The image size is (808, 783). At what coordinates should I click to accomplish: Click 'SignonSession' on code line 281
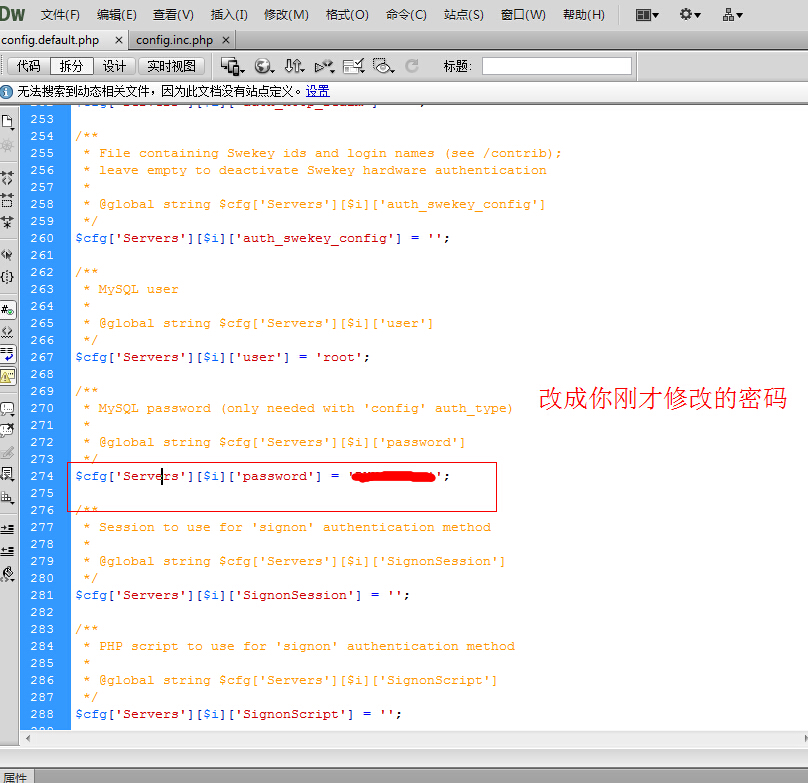coord(295,595)
